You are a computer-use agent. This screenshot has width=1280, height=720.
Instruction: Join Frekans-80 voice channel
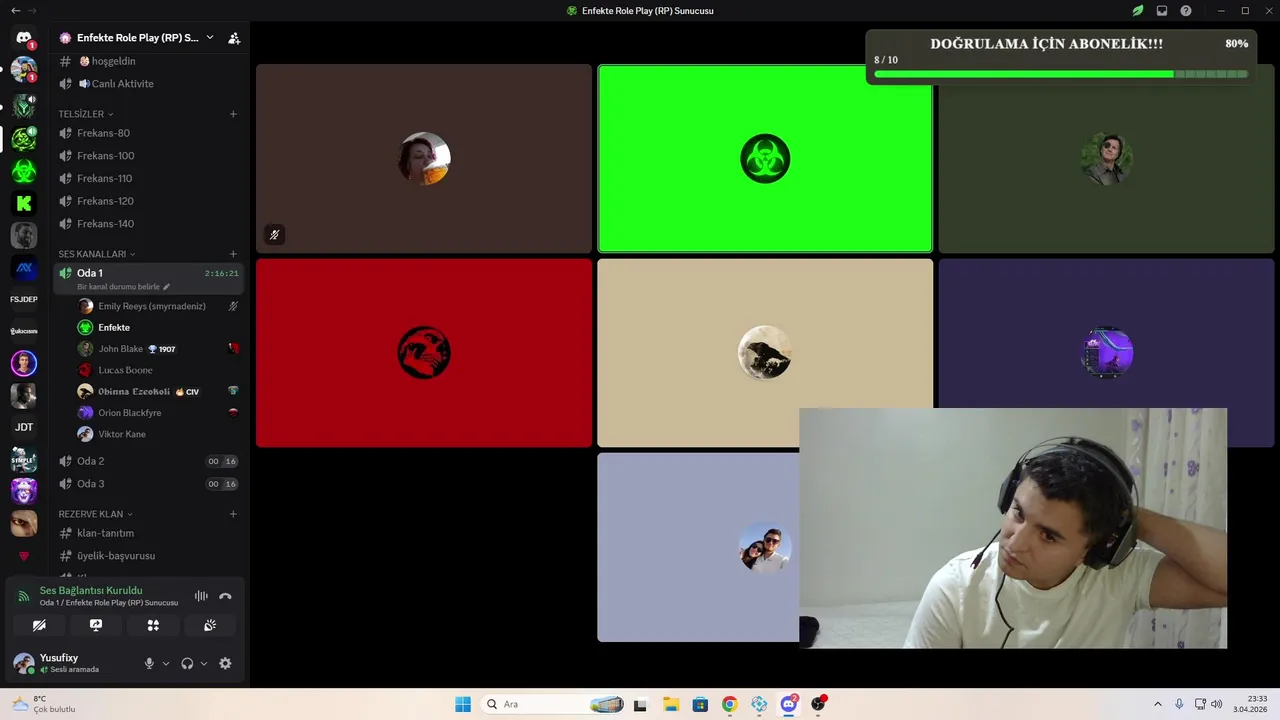point(148,133)
